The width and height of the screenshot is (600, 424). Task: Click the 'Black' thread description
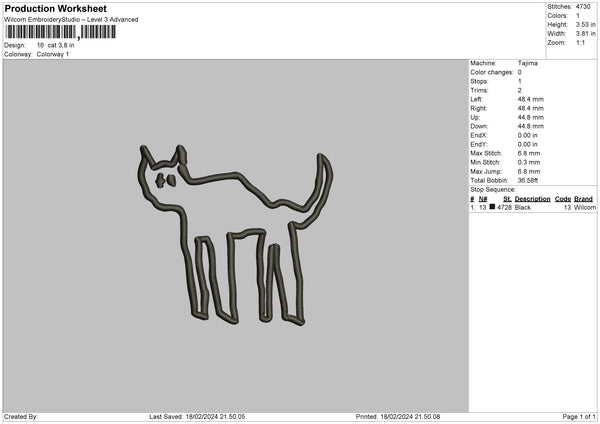523,207
